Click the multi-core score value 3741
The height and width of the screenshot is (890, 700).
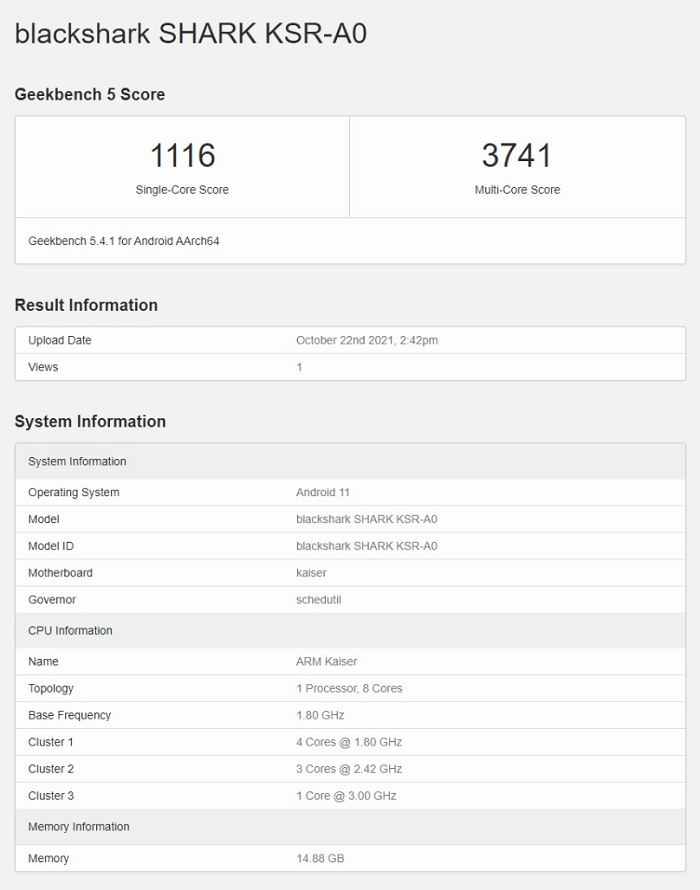(517, 155)
